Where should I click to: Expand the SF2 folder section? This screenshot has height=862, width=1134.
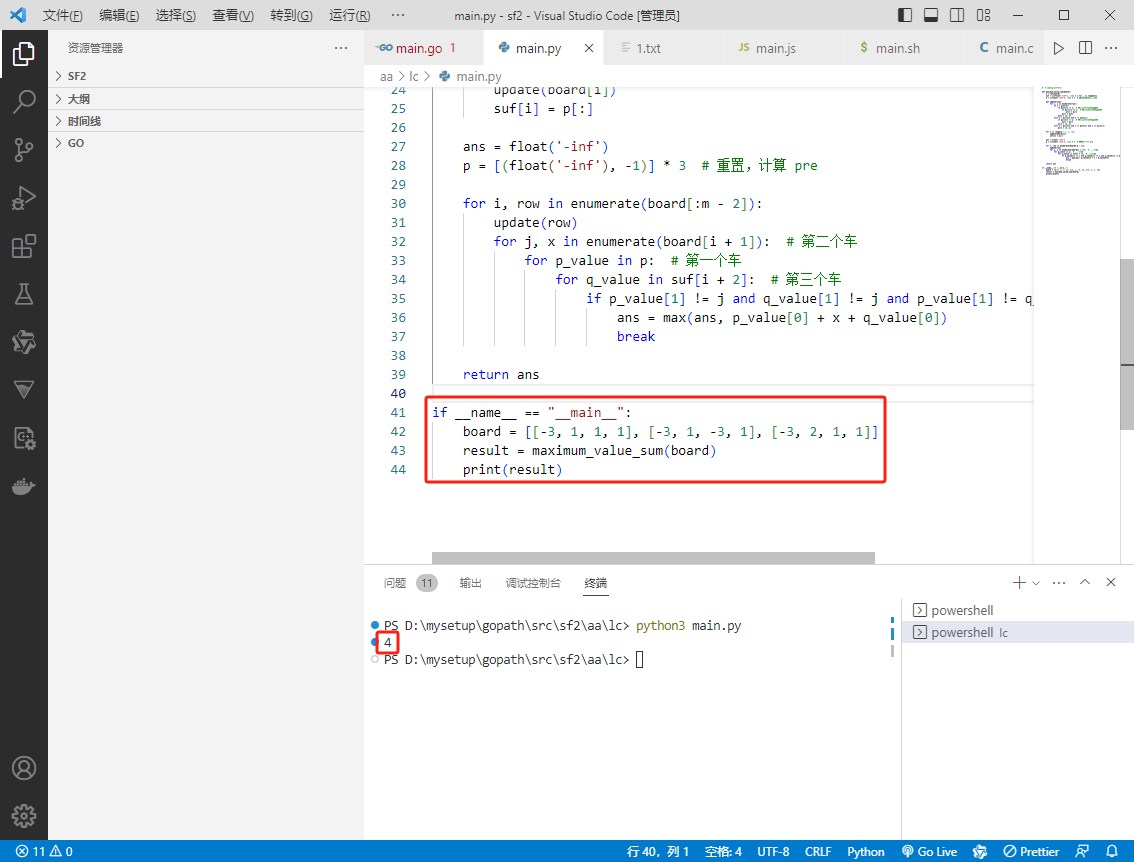click(205, 76)
